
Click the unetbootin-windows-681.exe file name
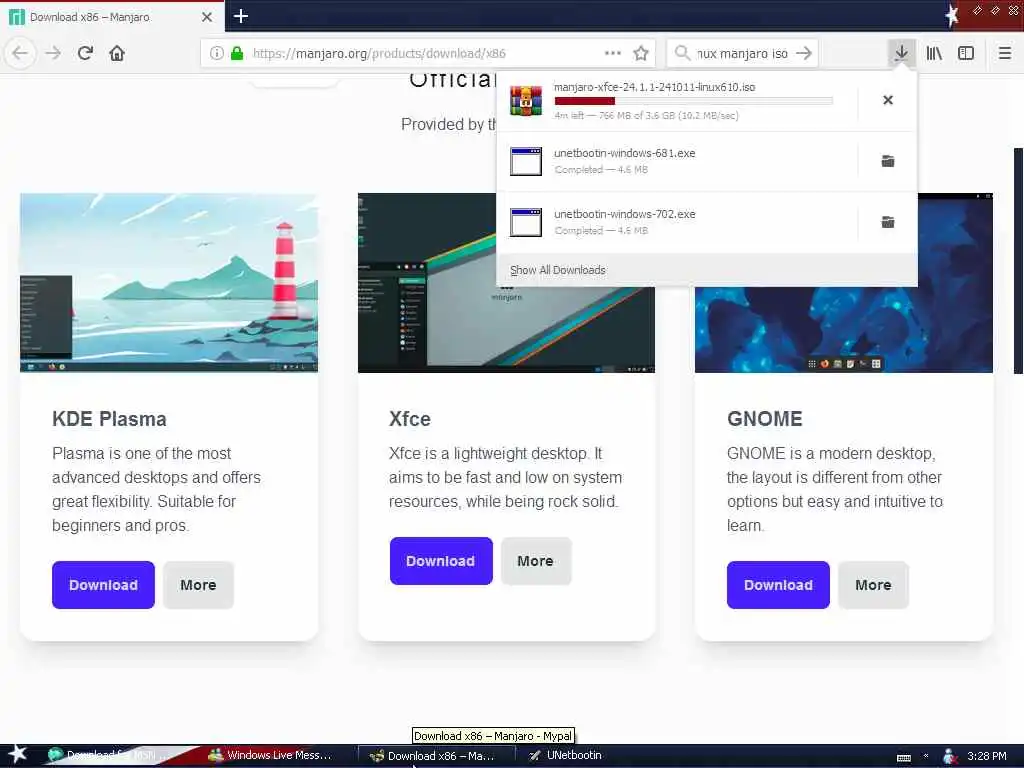[624, 153]
